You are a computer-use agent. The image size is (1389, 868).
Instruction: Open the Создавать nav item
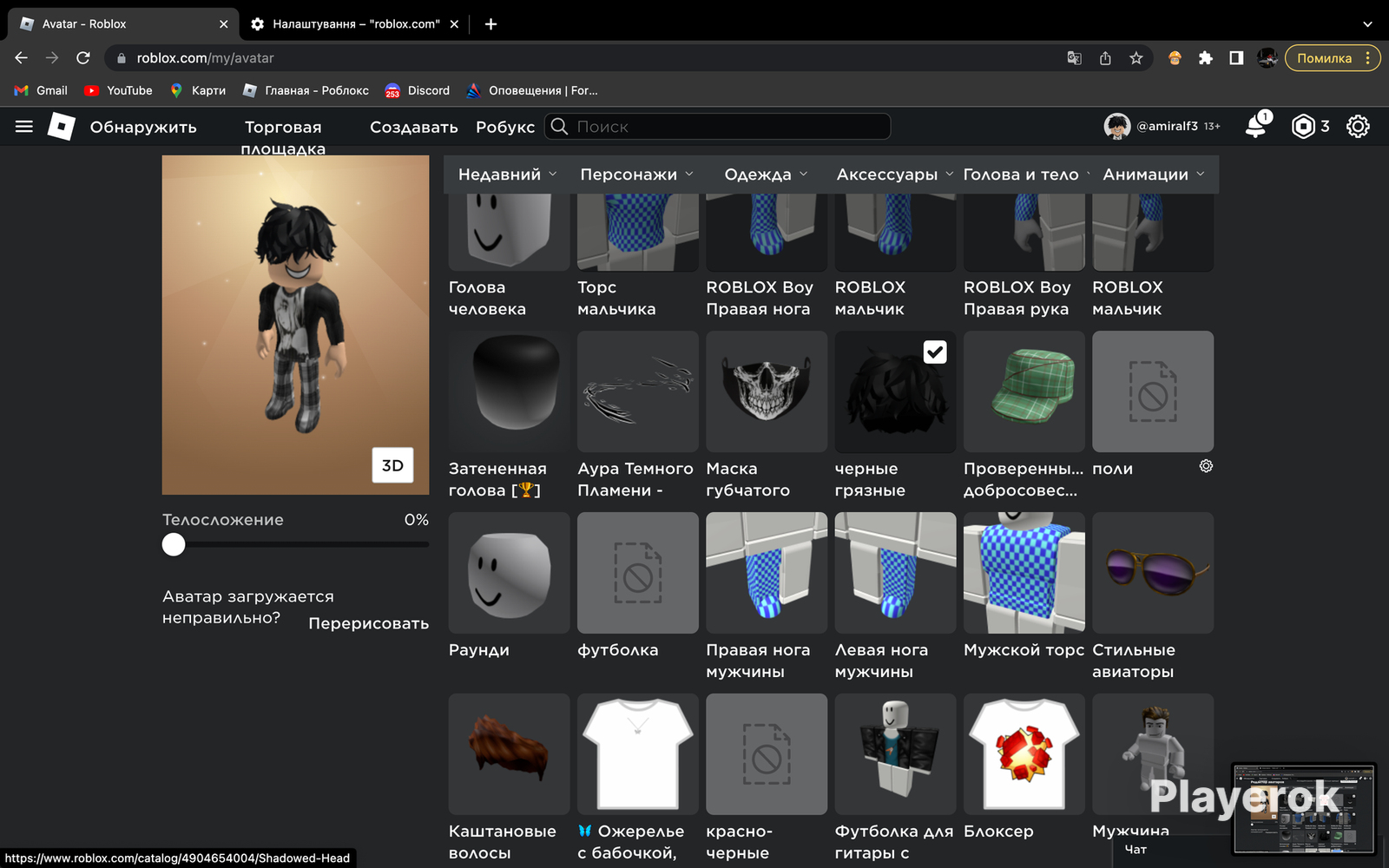pos(414,127)
